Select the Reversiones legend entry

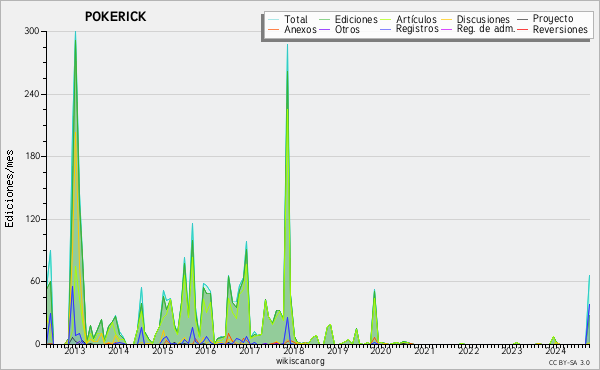pos(552,29)
